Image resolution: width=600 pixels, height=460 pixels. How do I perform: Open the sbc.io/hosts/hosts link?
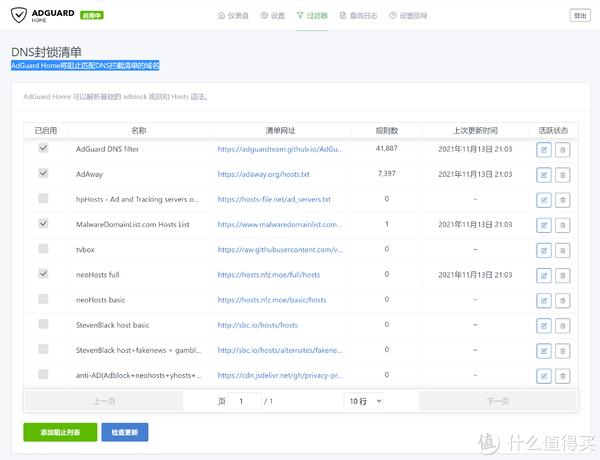(x=258, y=325)
